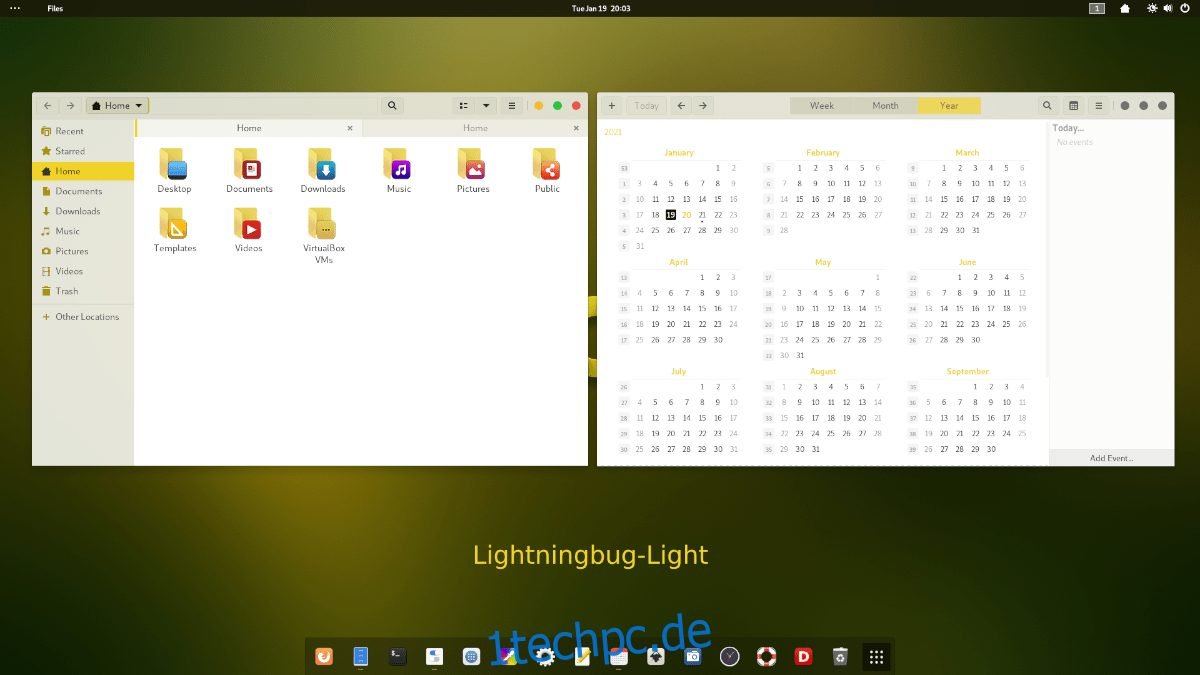The height and width of the screenshot is (675, 1200).
Task: Close the second Home tab
Action: [x=576, y=128]
